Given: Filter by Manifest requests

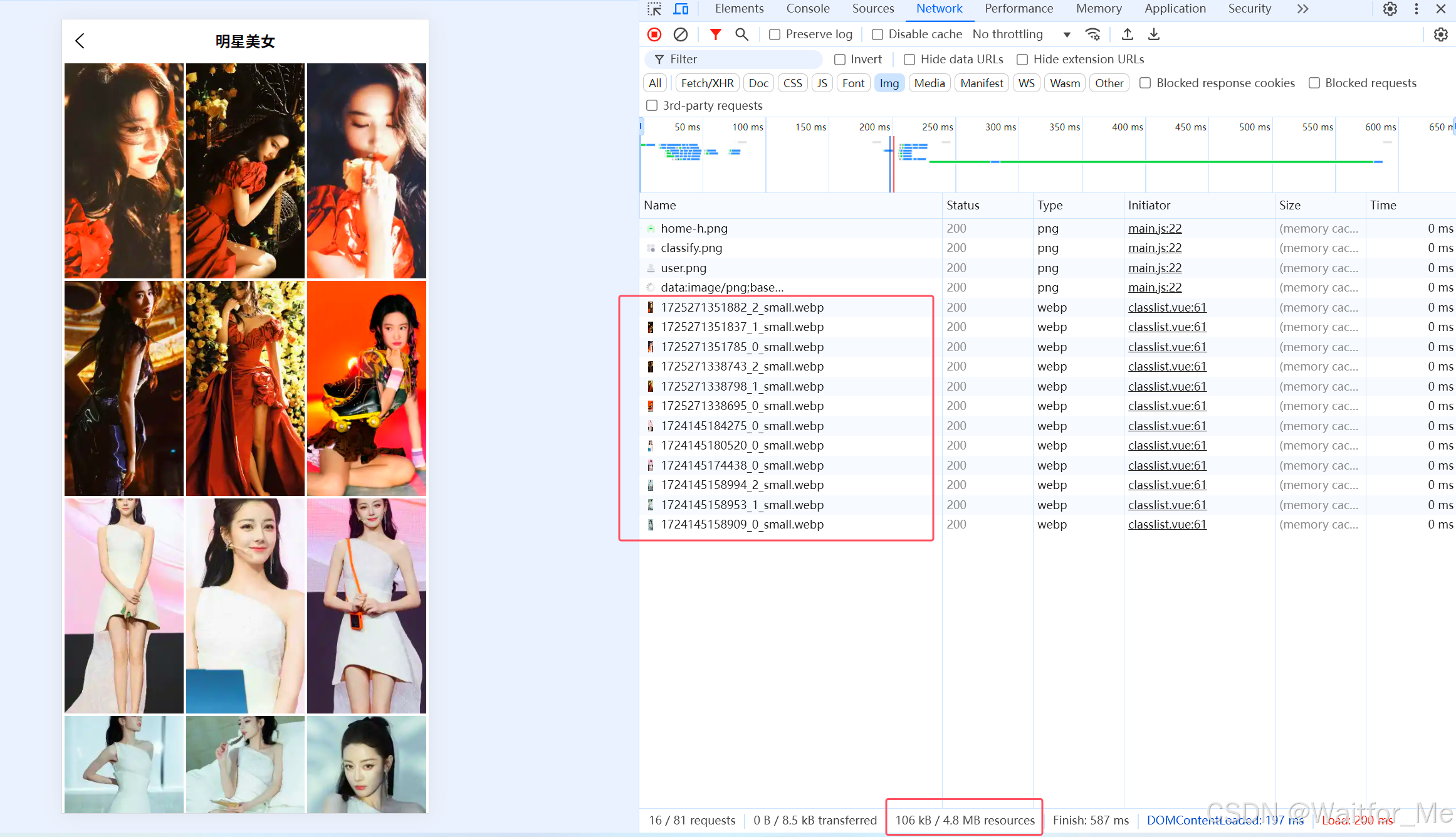Looking at the screenshot, I should (x=982, y=83).
